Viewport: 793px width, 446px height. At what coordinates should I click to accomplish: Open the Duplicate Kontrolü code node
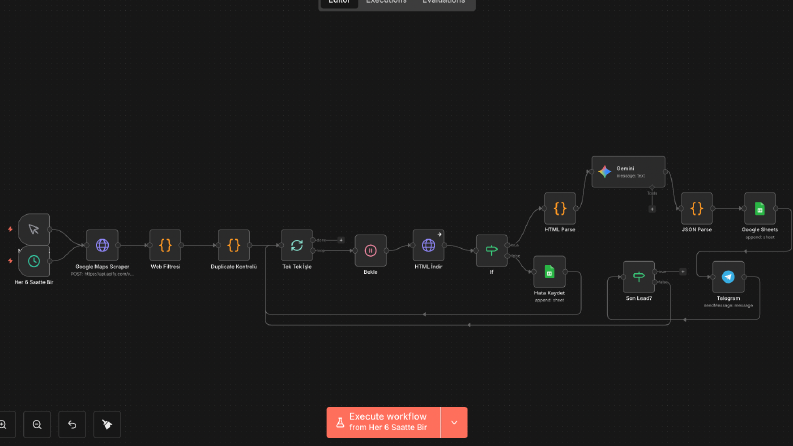(x=234, y=245)
